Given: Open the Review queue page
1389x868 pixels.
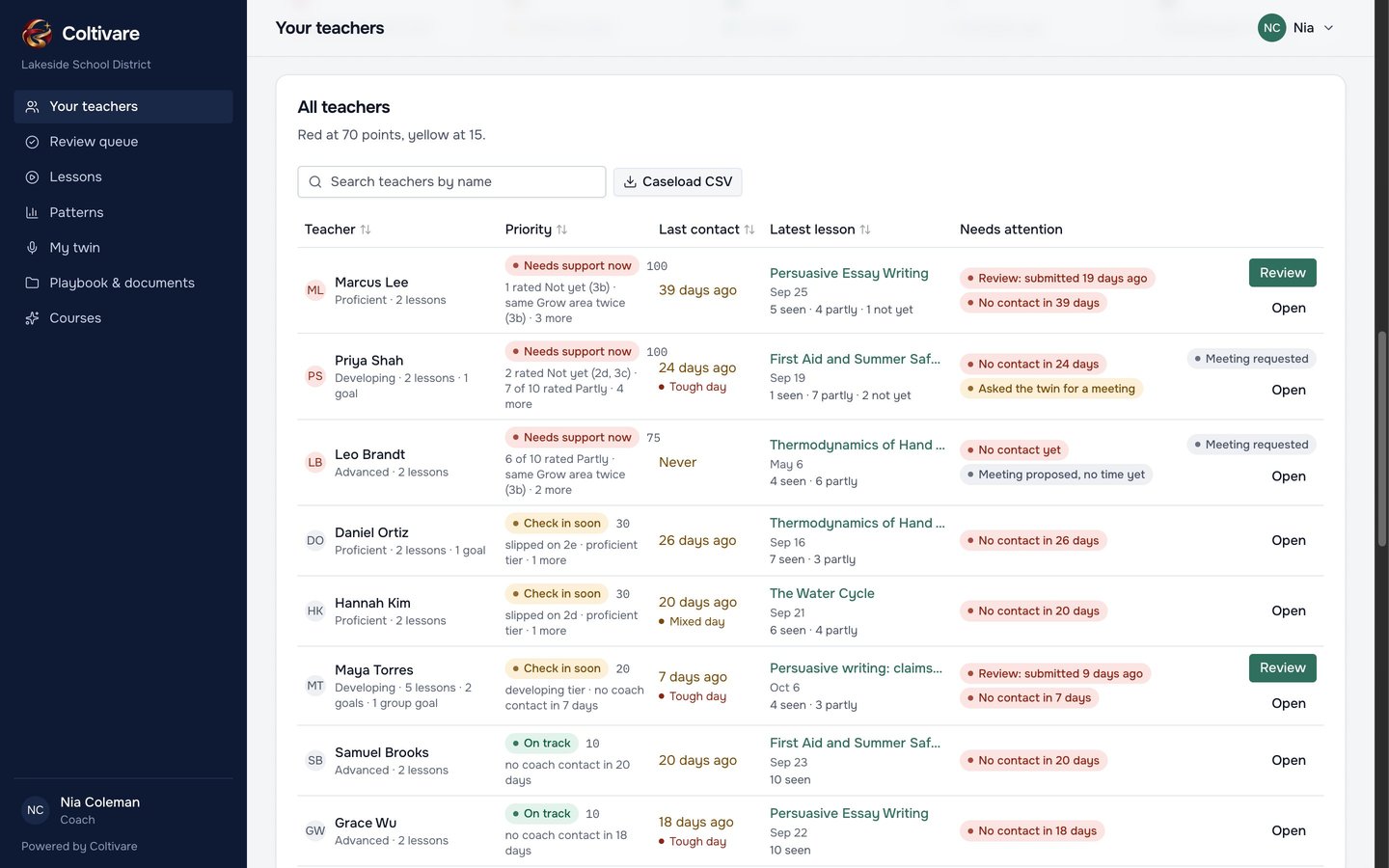Looking at the screenshot, I should coord(123,142).
